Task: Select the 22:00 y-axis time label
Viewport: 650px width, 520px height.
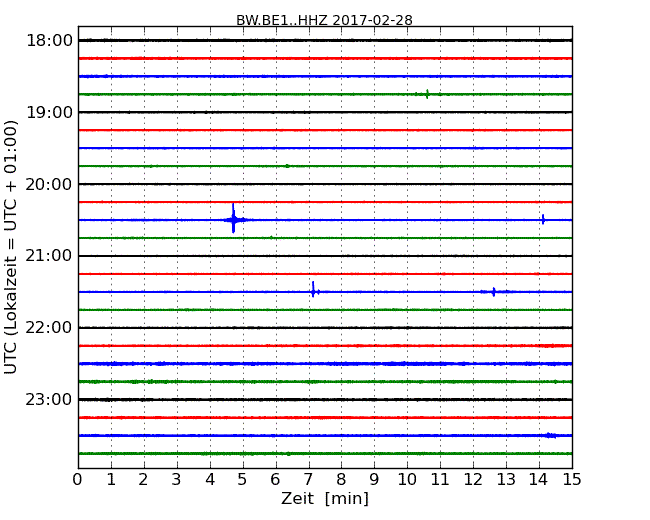Action: click(x=49, y=328)
